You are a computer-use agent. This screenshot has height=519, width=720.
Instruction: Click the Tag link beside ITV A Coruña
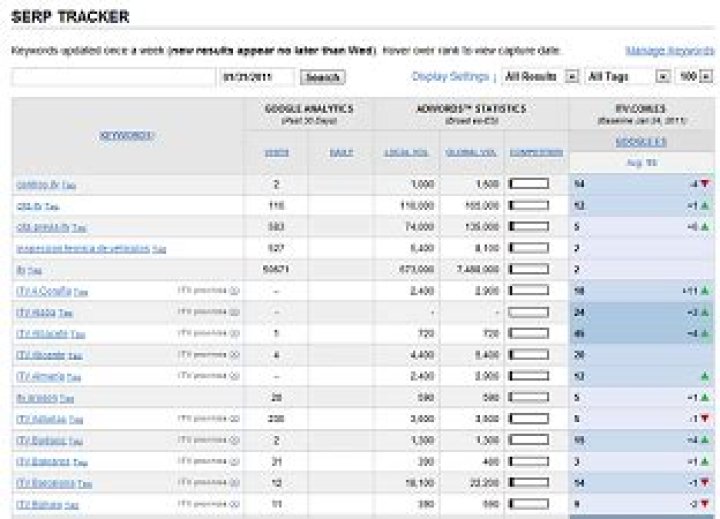[x=81, y=292]
